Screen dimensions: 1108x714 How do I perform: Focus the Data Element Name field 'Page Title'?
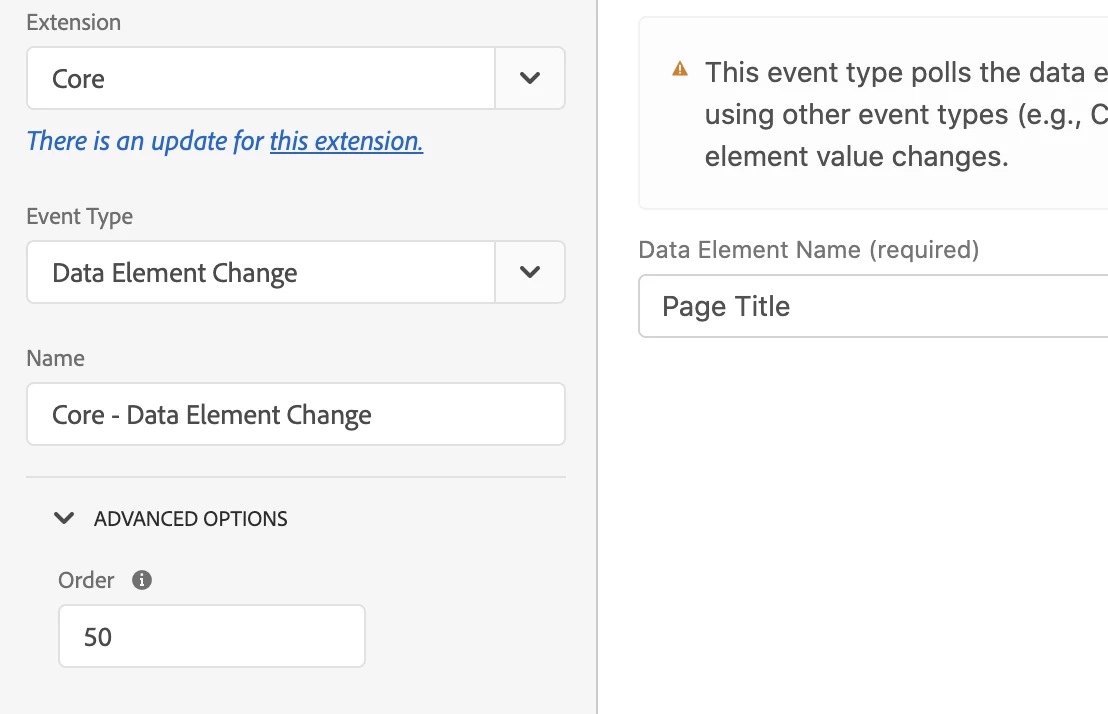(x=872, y=306)
